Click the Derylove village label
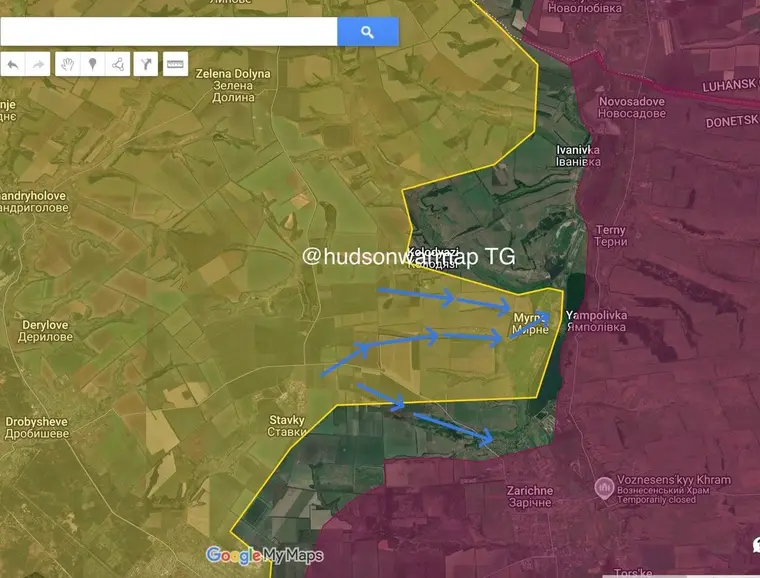The width and height of the screenshot is (760, 578). coord(46,331)
